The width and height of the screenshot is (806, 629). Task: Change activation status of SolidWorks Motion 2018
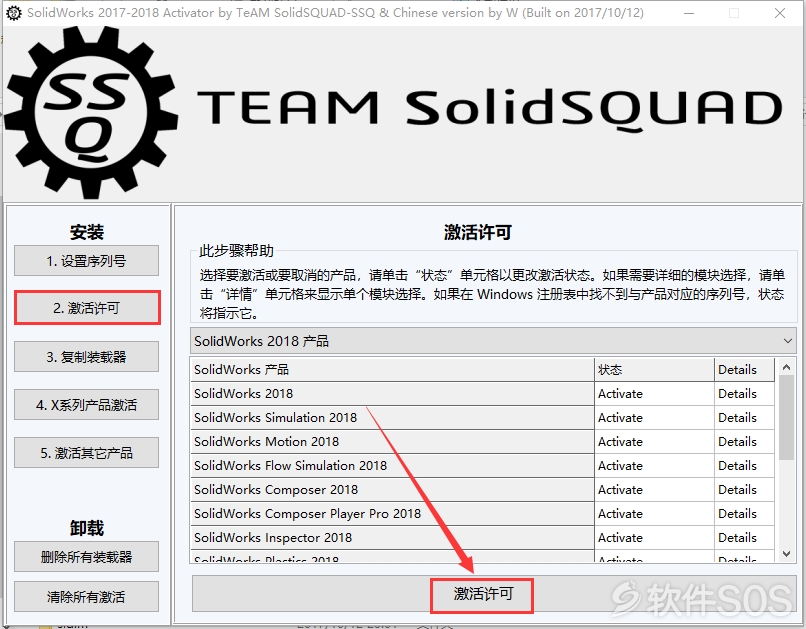(x=654, y=441)
